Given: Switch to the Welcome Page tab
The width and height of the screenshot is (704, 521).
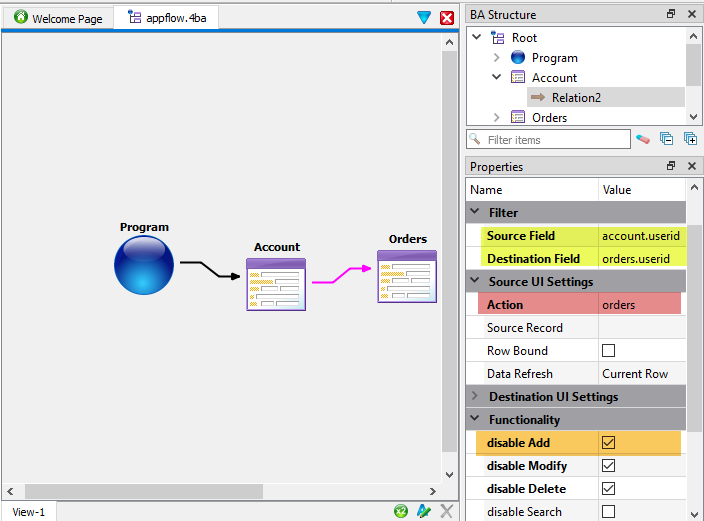Looking at the screenshot, I should click(x=58, y=18).
